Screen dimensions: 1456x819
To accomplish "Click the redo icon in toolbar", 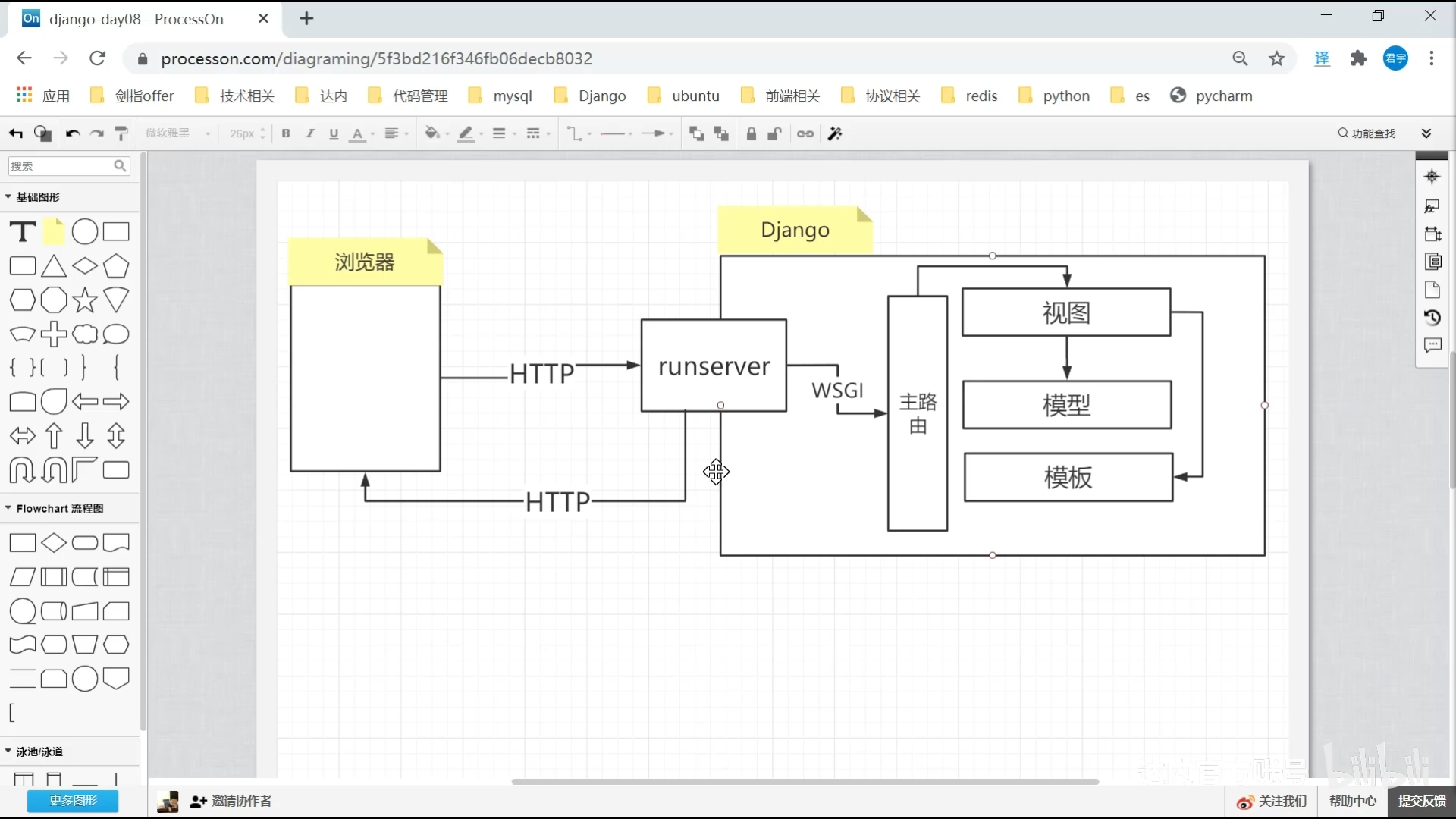I will tap(97, 133).
